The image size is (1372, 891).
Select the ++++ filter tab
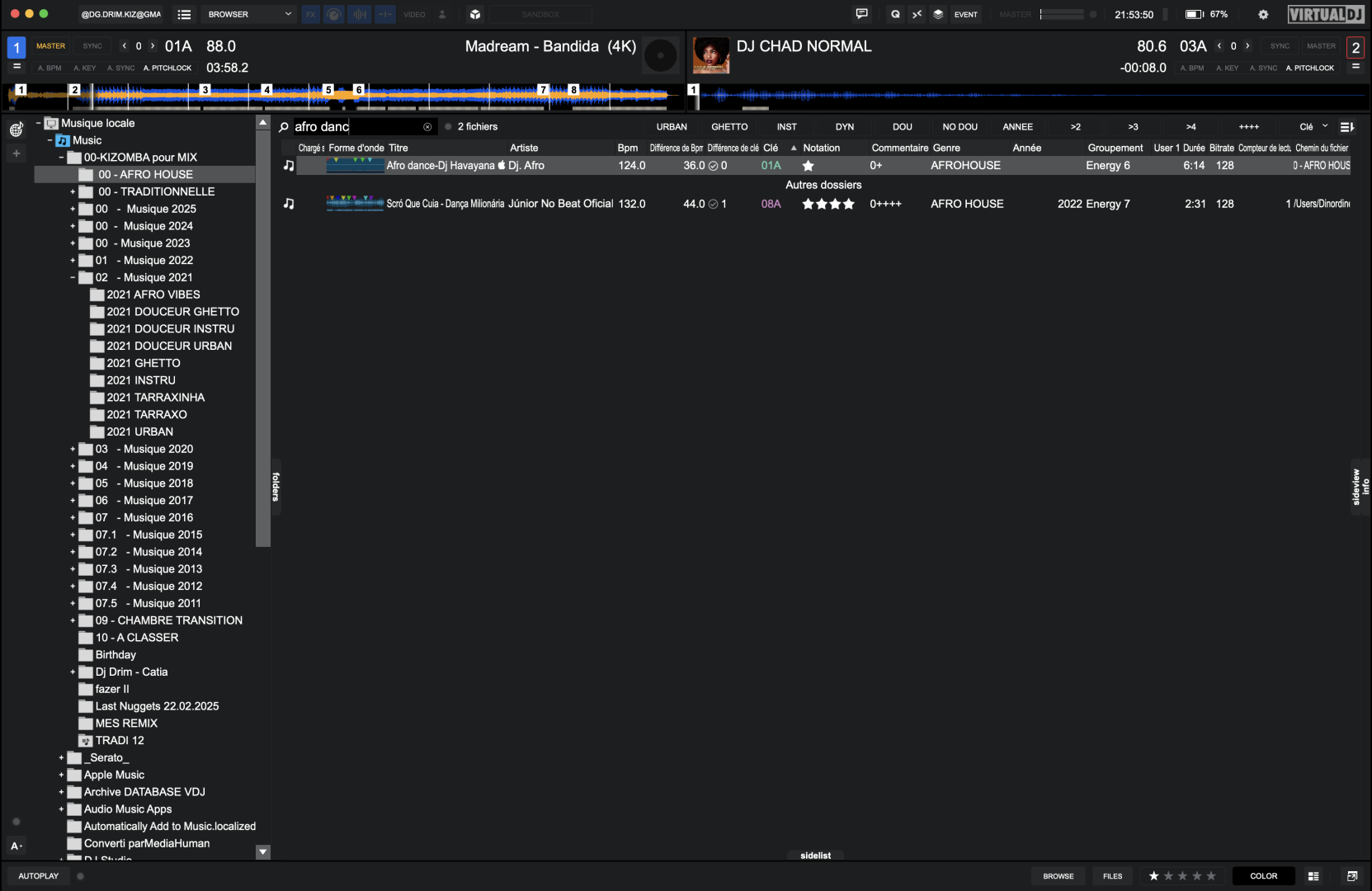click(x=1249, y=127)
